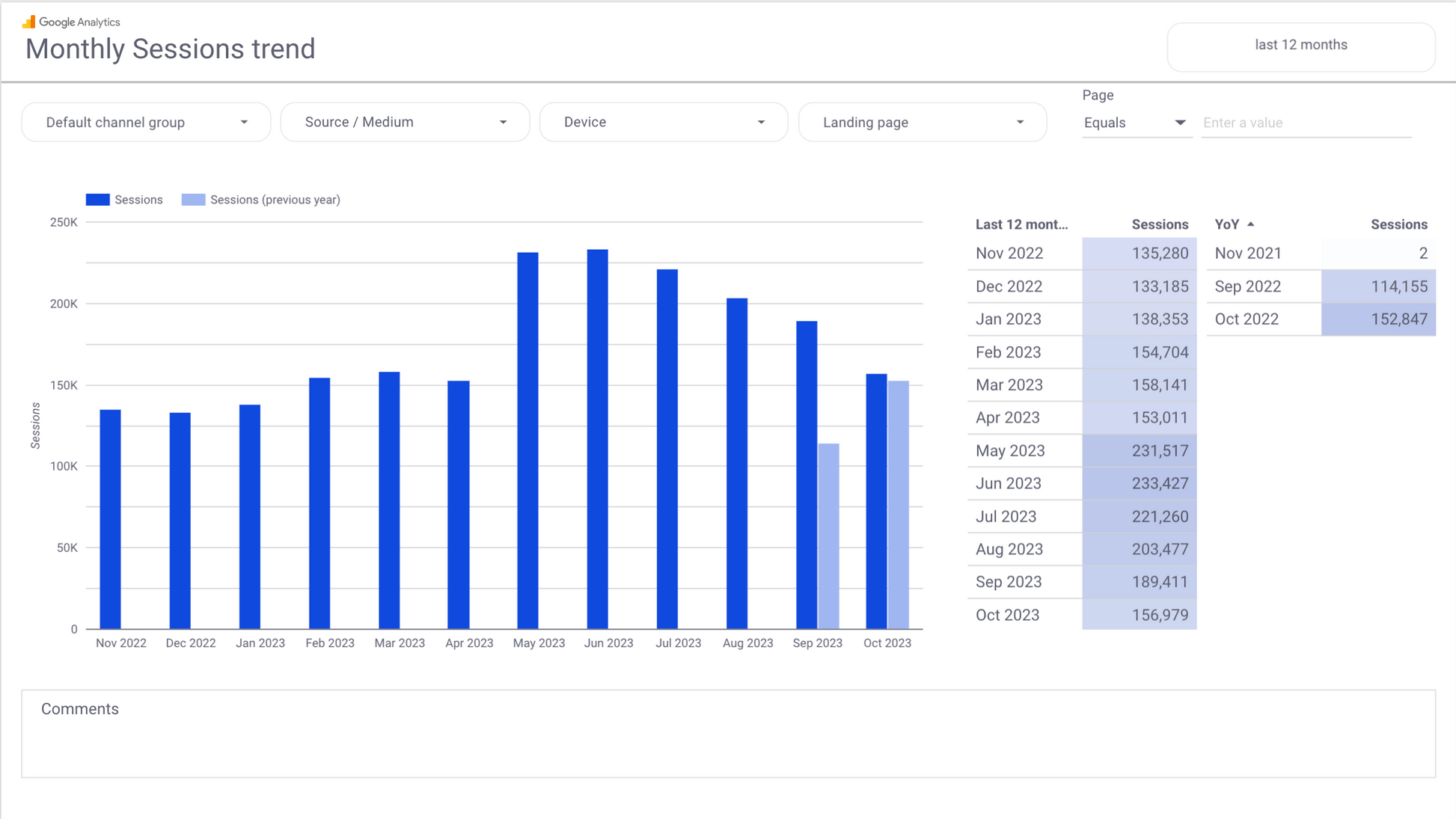
Task: Toggle Sessions (previous year) legend swatch
Action: 193,200
